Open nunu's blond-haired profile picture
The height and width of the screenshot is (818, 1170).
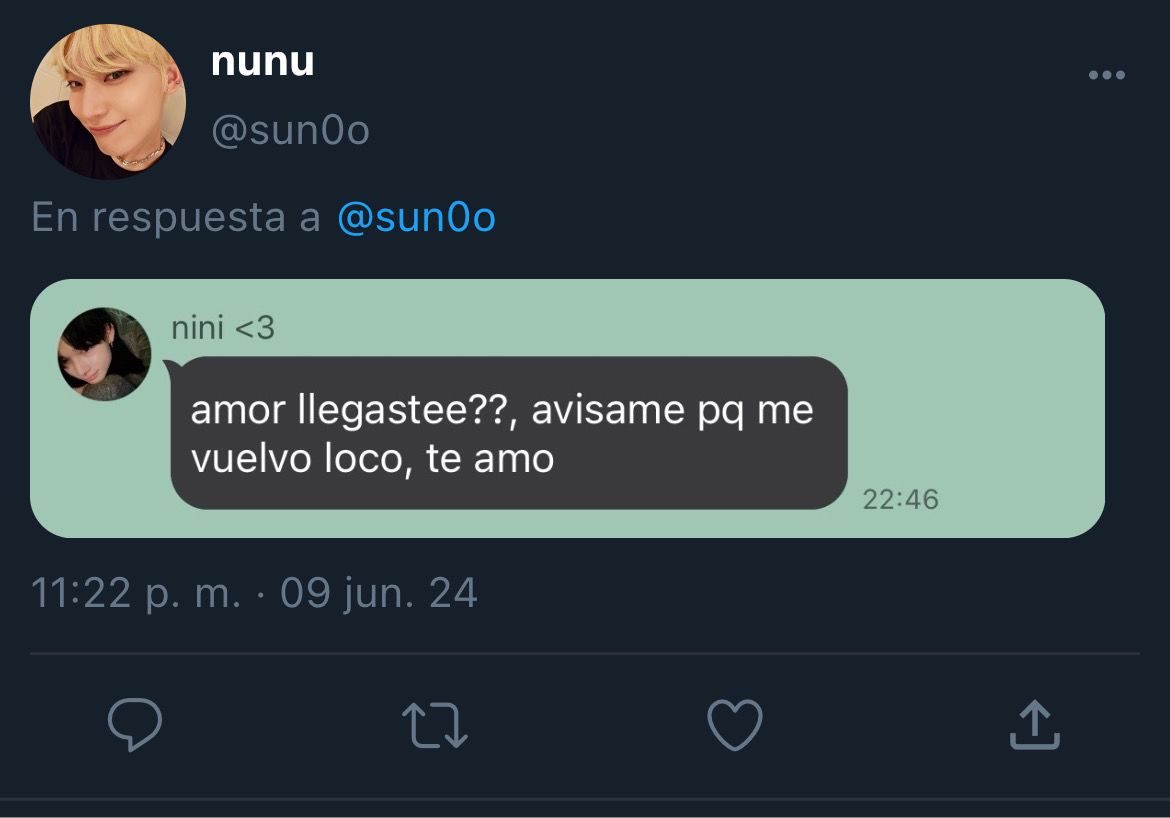(107, 102)
